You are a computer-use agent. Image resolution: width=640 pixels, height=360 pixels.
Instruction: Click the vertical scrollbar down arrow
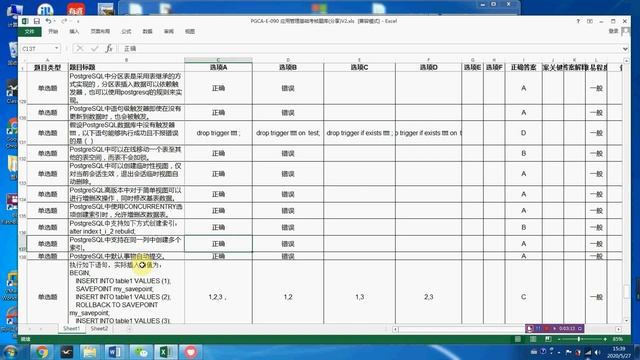627,321
